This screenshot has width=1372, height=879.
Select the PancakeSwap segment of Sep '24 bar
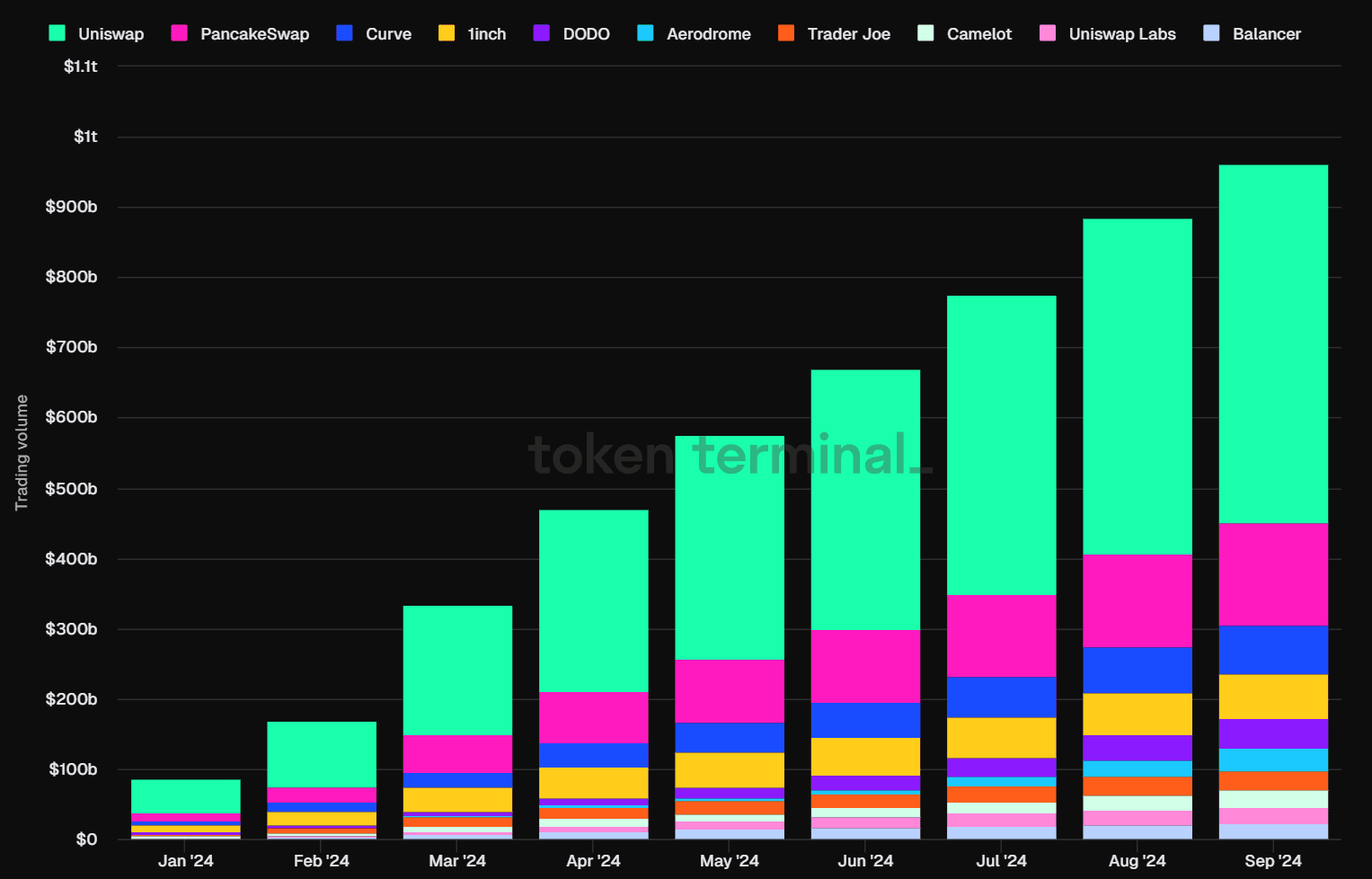[1273, 574]
